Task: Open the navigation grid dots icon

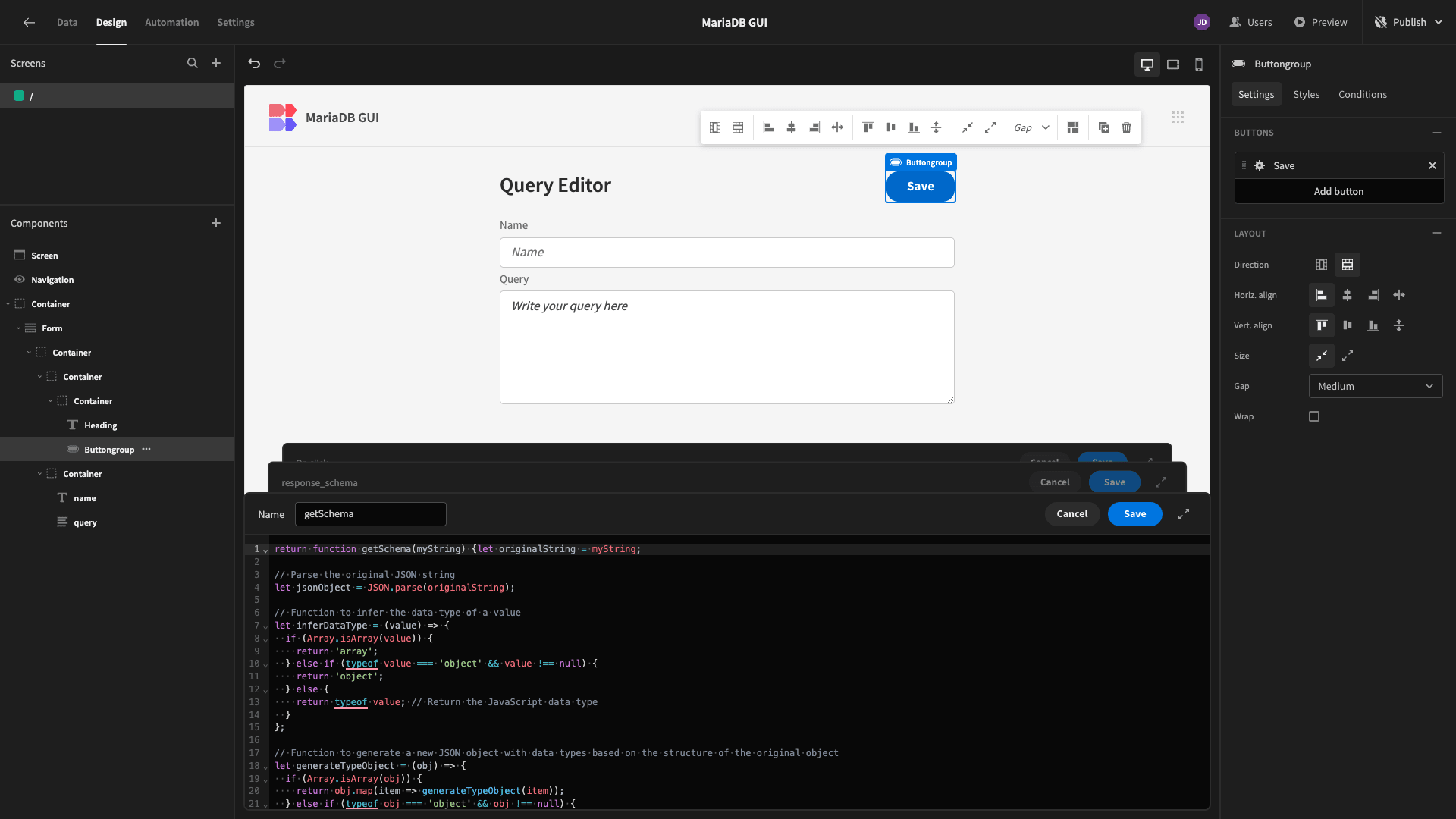Action: coord(1178,118)
